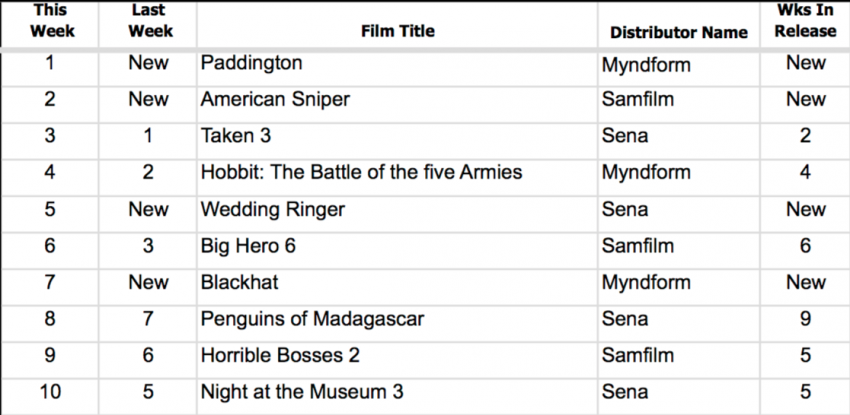Select Myndform distributor in Paddington row
Viewport: 850px width, 415px height.
pos(646,65)
